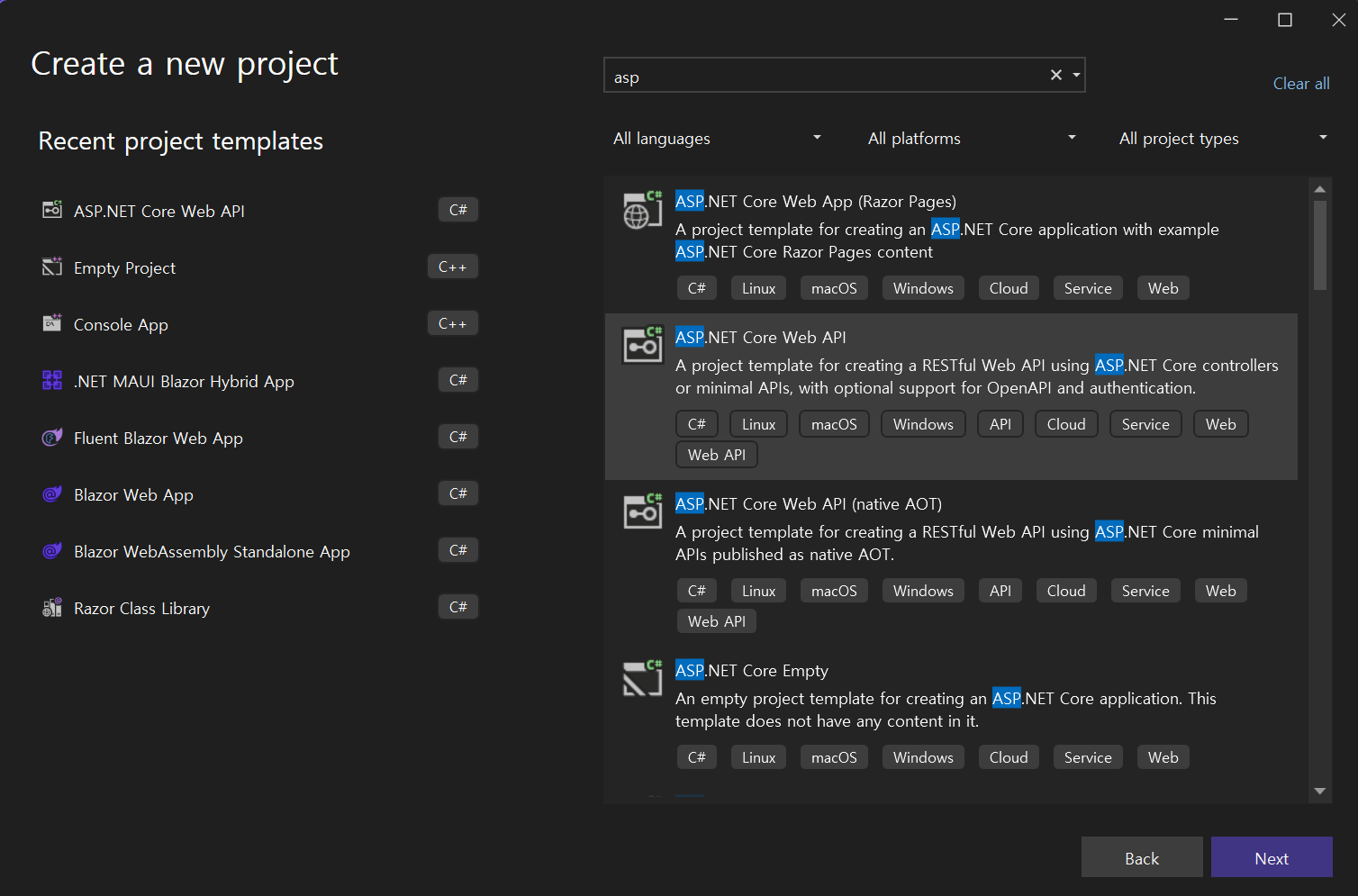Select the ASP.NET Core Empty template title
The width and height of the screenshot is (1358, 896).
click(752, 670)
